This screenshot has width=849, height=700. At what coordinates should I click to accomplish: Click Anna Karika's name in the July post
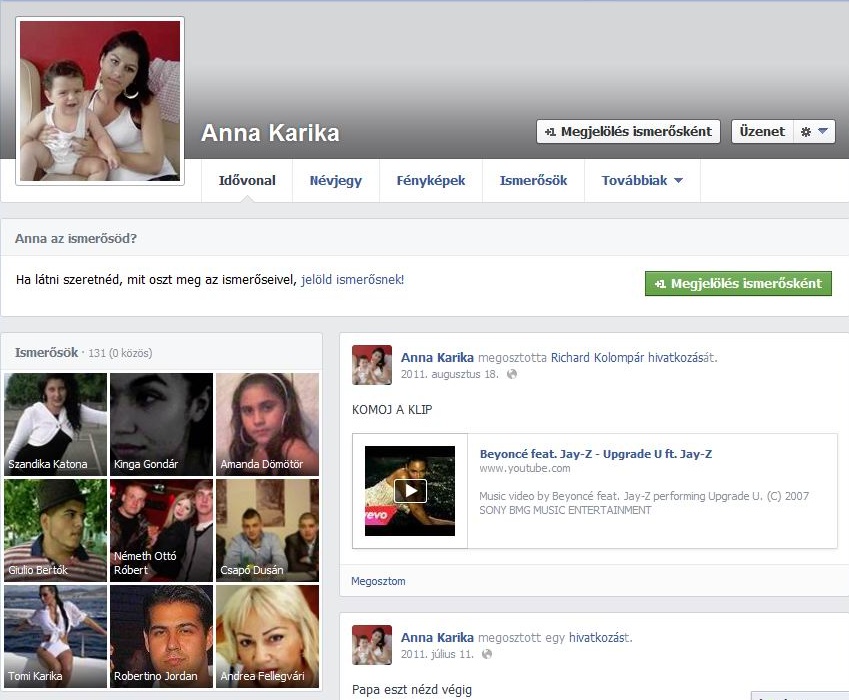pos(437,638)
